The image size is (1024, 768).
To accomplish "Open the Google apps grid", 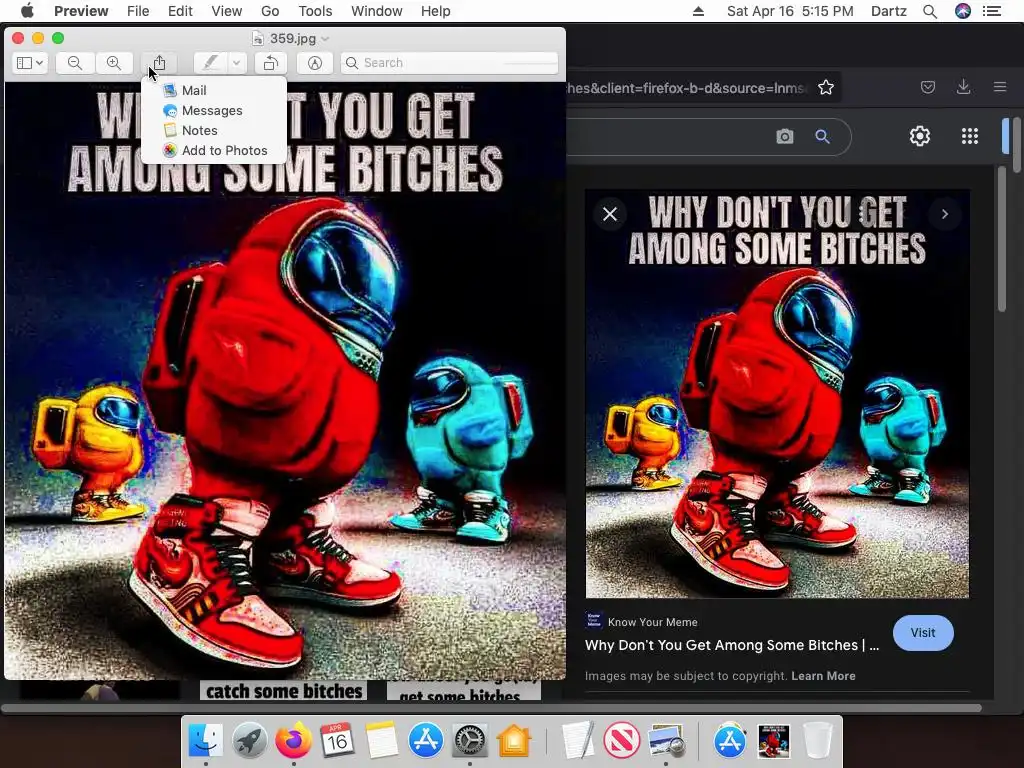I will point(970,136).
